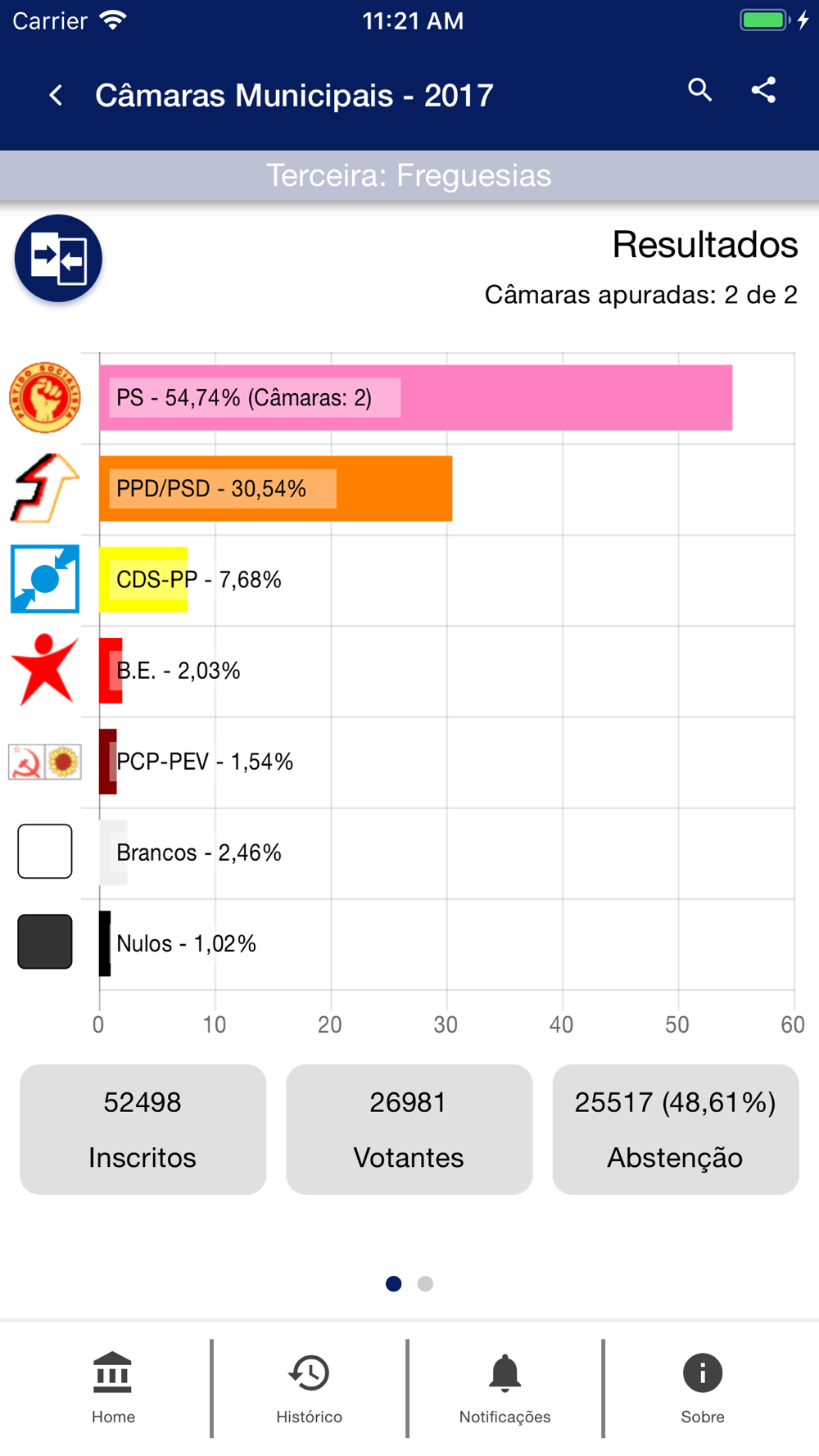The width and height of the screenshot is (819, 1456).
Task: Tap the Inscritos 52498 card
Action: coord(143,1129)
